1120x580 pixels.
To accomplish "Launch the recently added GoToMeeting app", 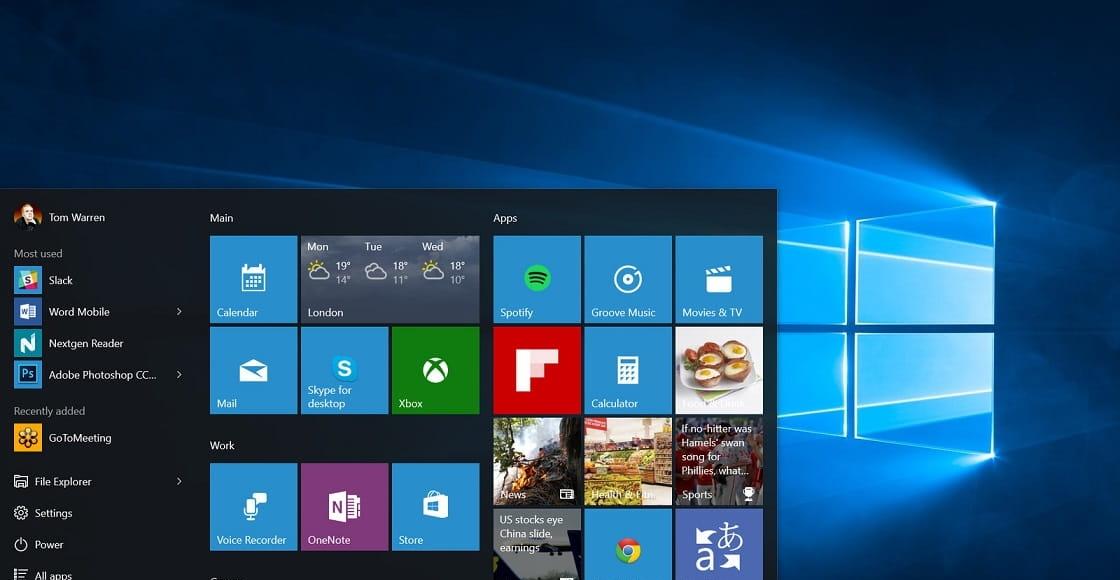I will pos(99,438).
